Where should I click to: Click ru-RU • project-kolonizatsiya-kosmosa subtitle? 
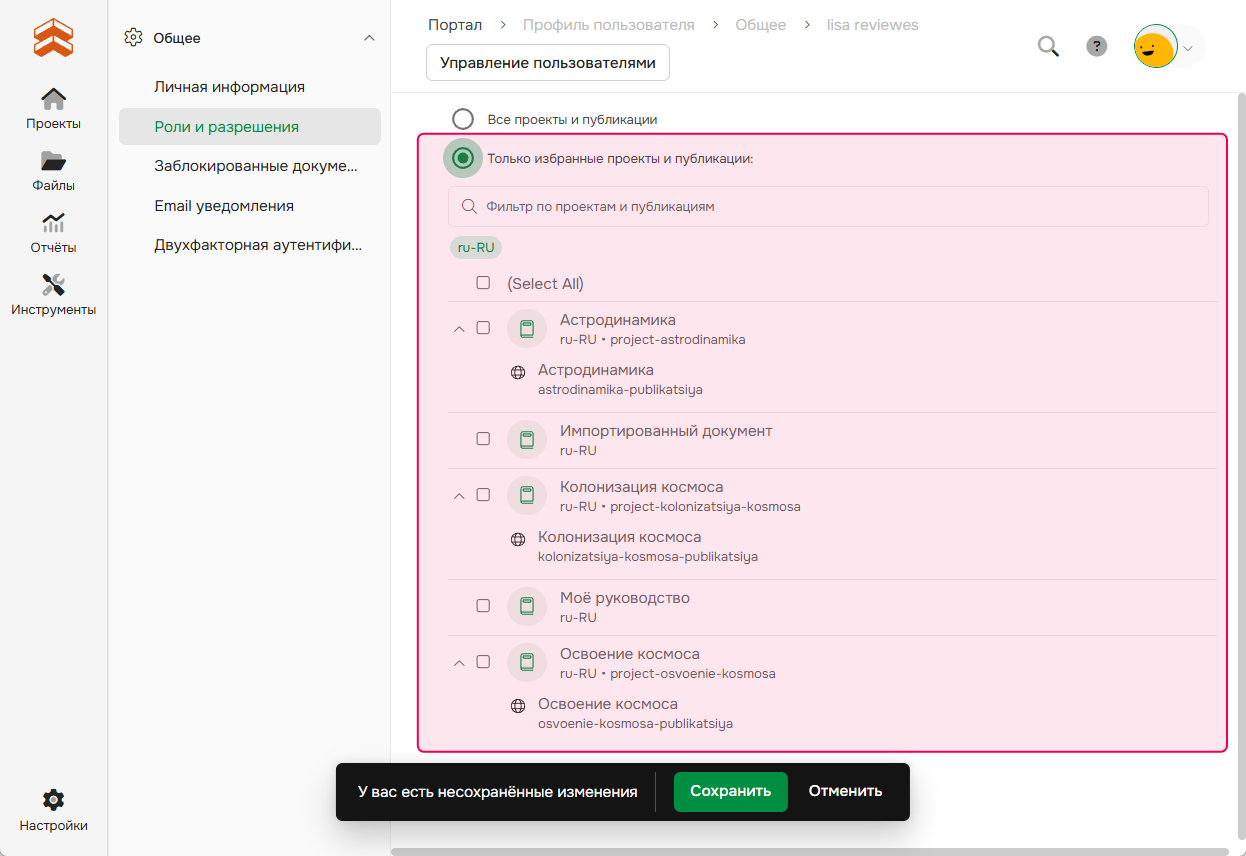pos(680,507)
